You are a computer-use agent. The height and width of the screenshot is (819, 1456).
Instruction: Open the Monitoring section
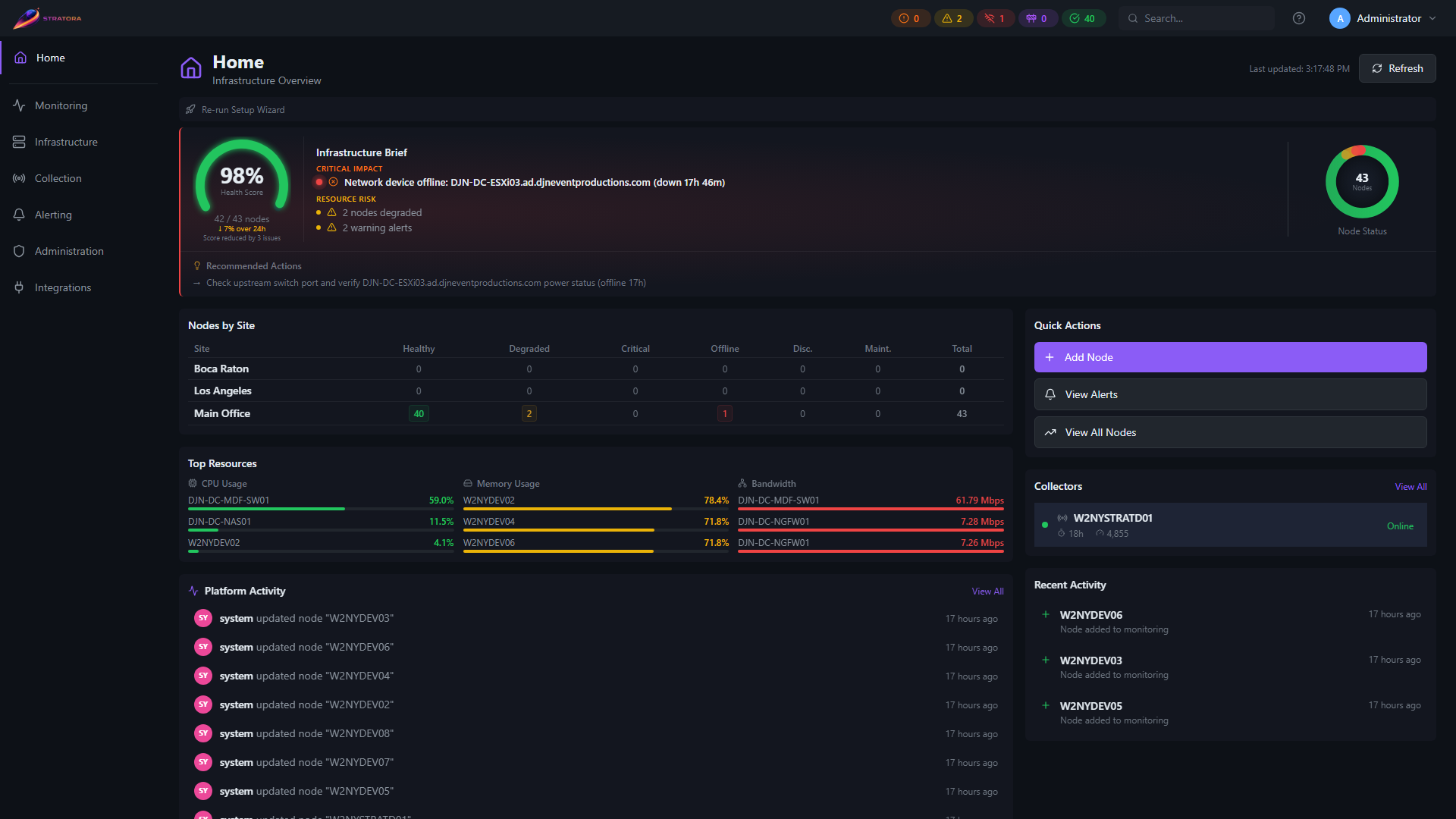(x=79, y=105)
